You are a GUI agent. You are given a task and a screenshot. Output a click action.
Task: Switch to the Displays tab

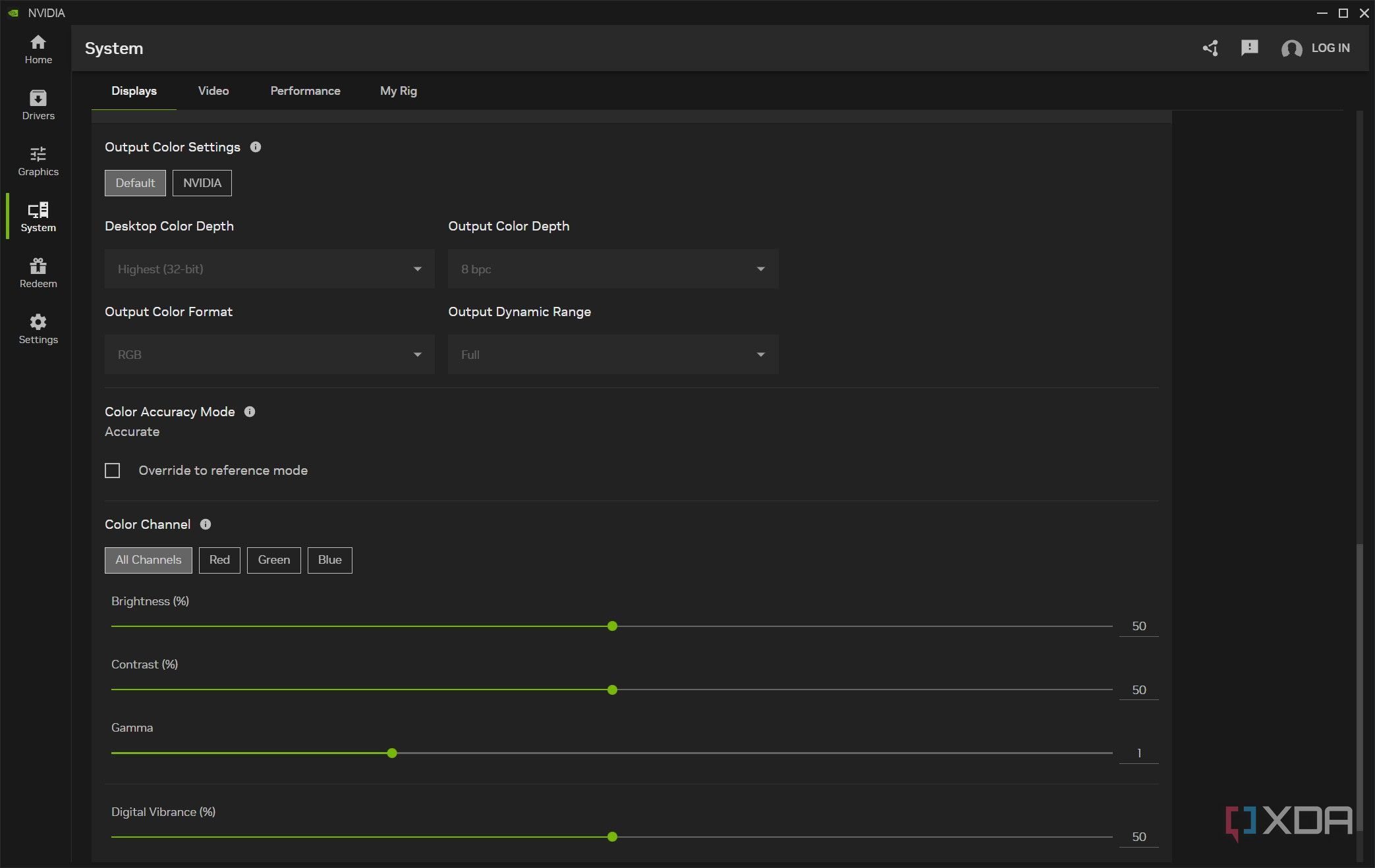[x=134, y=91]
